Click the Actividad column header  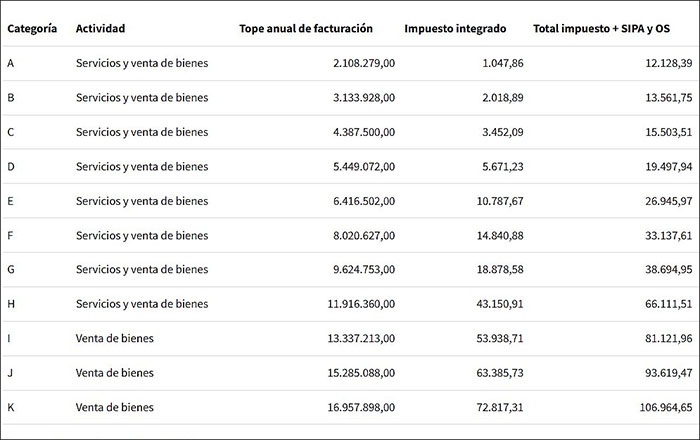(100, 29)
